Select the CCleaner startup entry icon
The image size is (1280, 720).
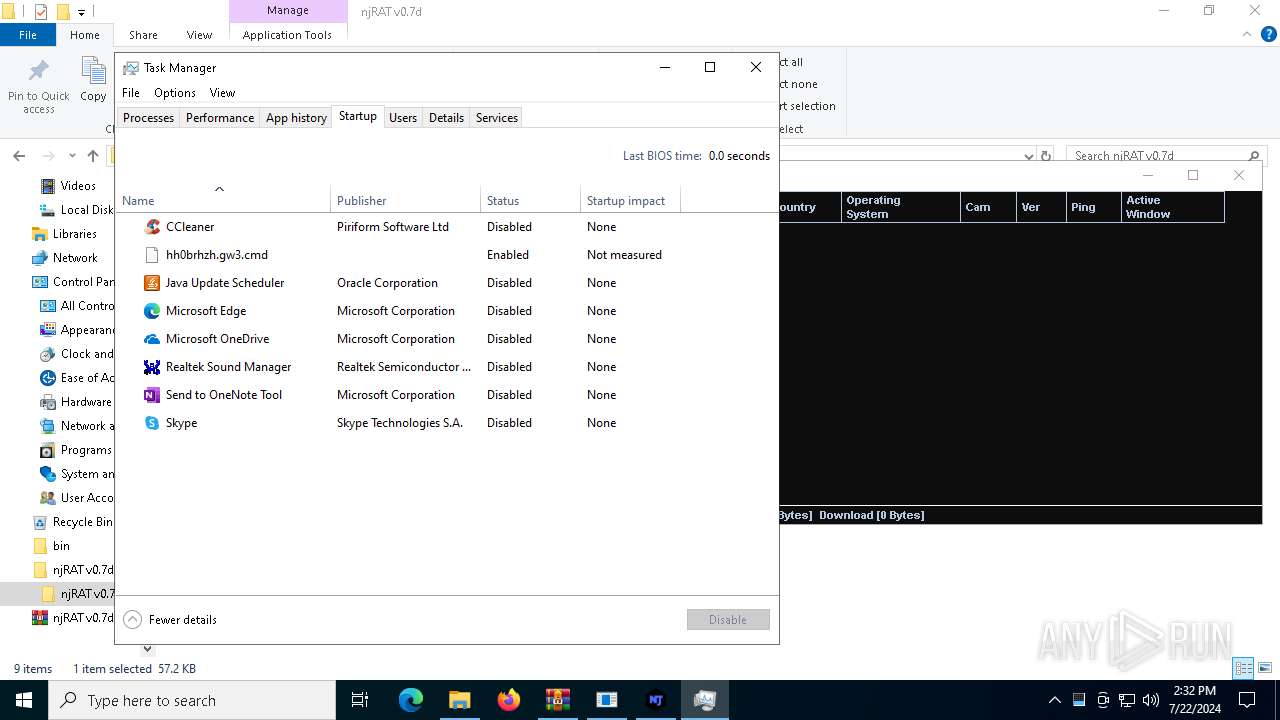coord(152,227)
